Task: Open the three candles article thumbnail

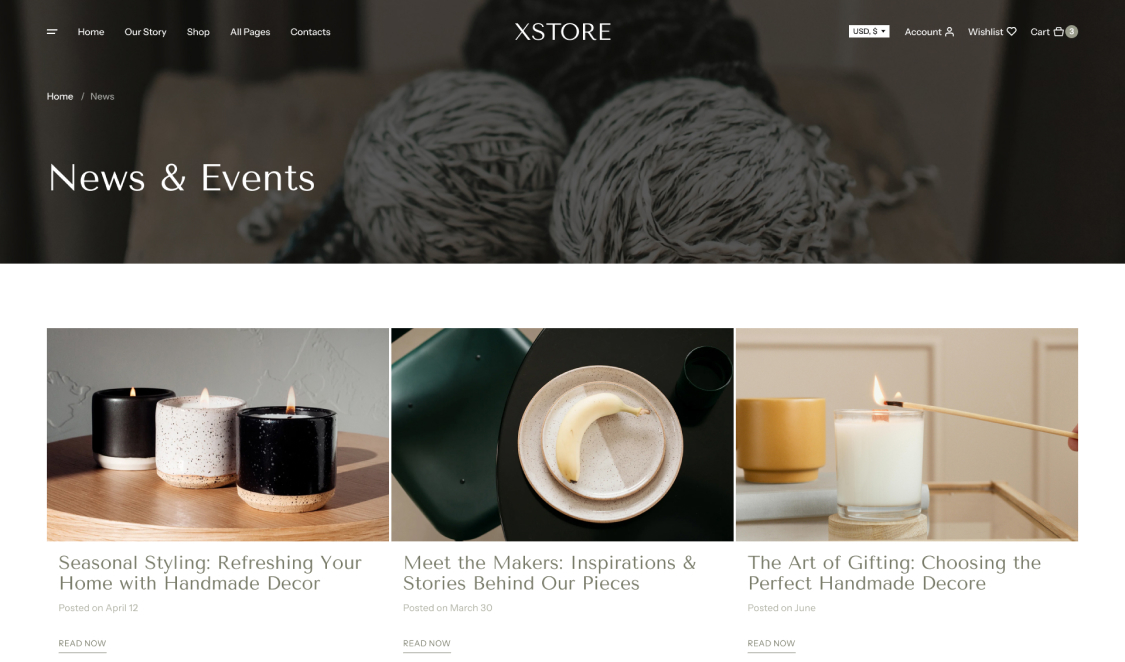Action: pyautogui.click(x=218, y=435)
